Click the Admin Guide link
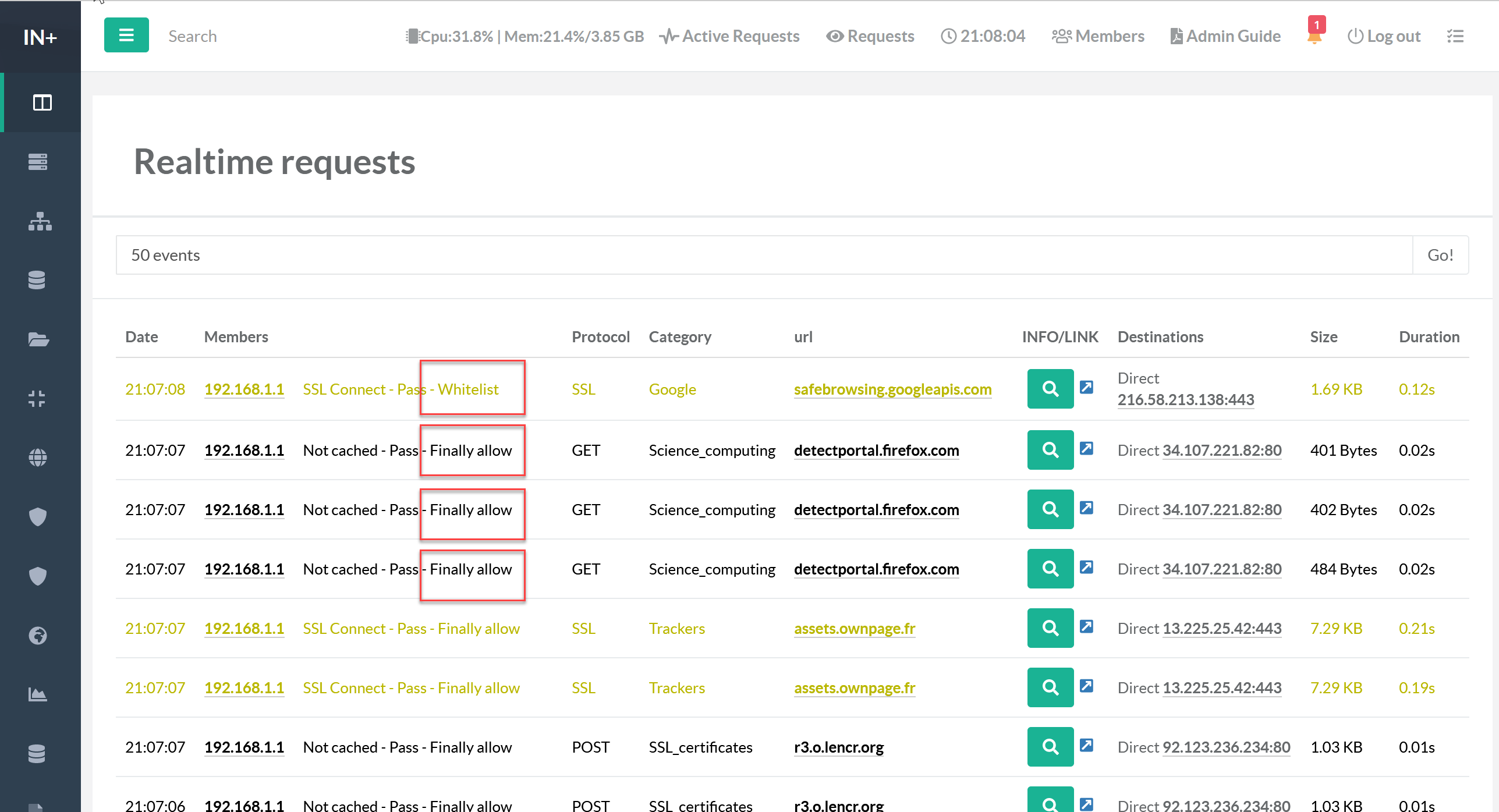The image size is (1499, 812). 1225,36
